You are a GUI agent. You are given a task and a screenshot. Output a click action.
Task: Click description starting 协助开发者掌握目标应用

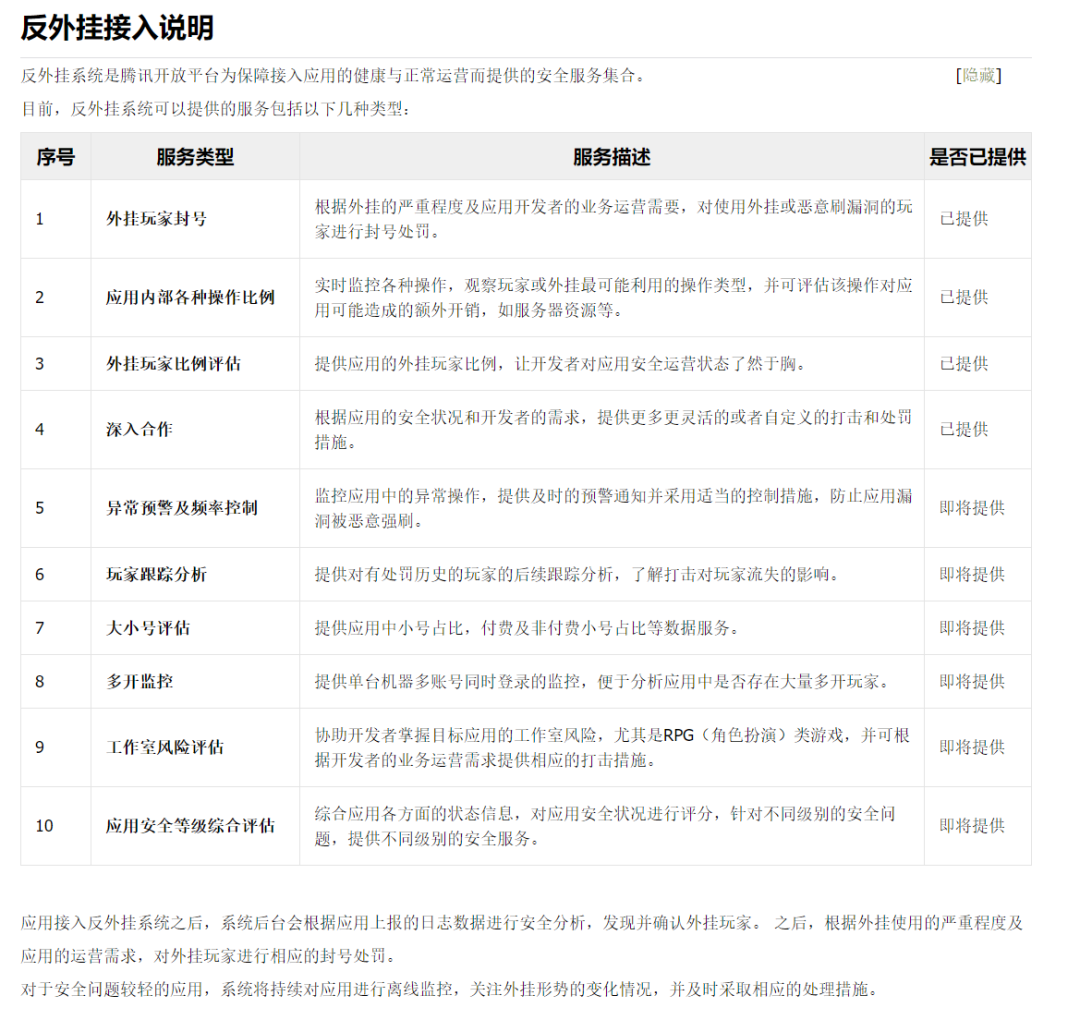[x=612, y=747]
